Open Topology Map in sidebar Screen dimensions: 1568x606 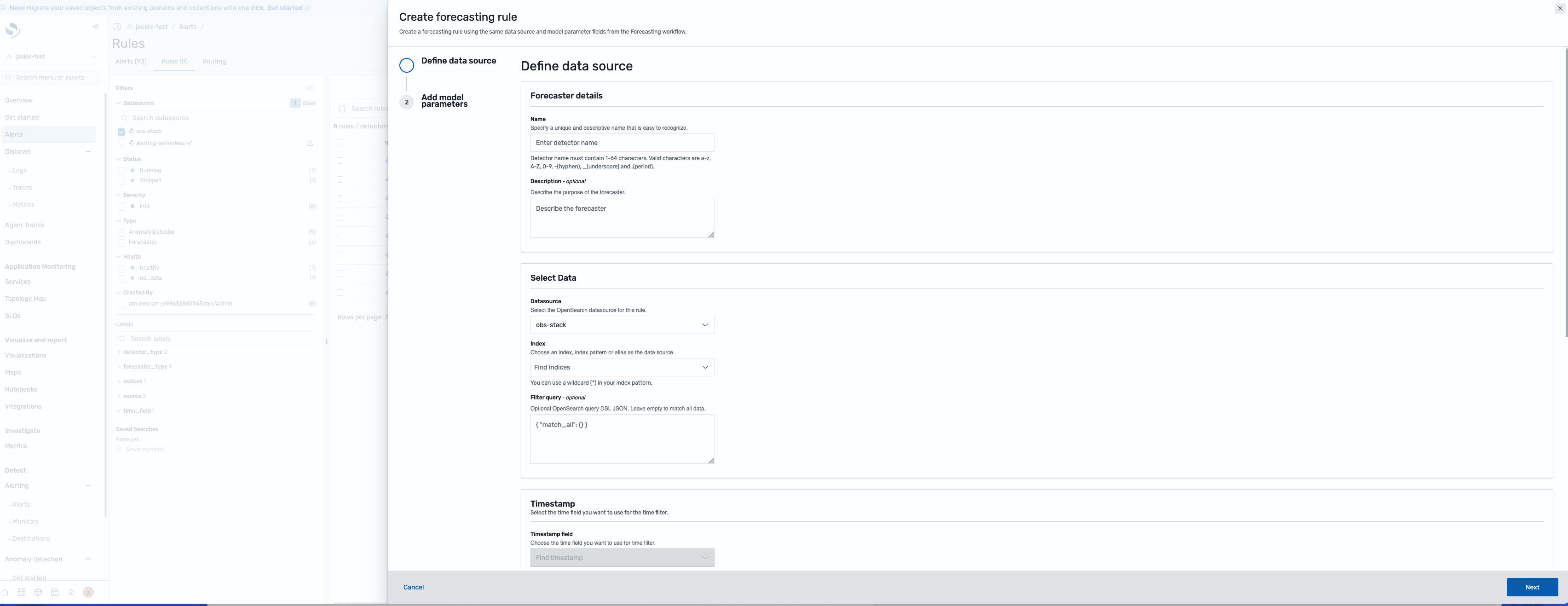tap(26, 299)
